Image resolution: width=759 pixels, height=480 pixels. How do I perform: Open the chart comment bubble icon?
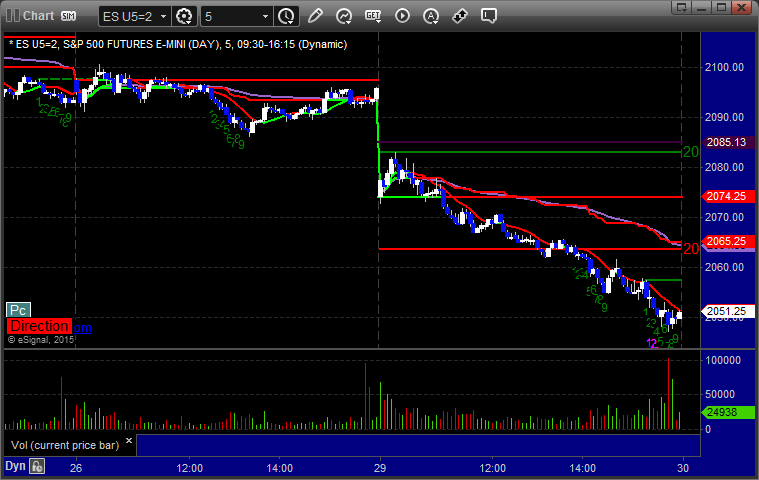[x=488, y=16]
